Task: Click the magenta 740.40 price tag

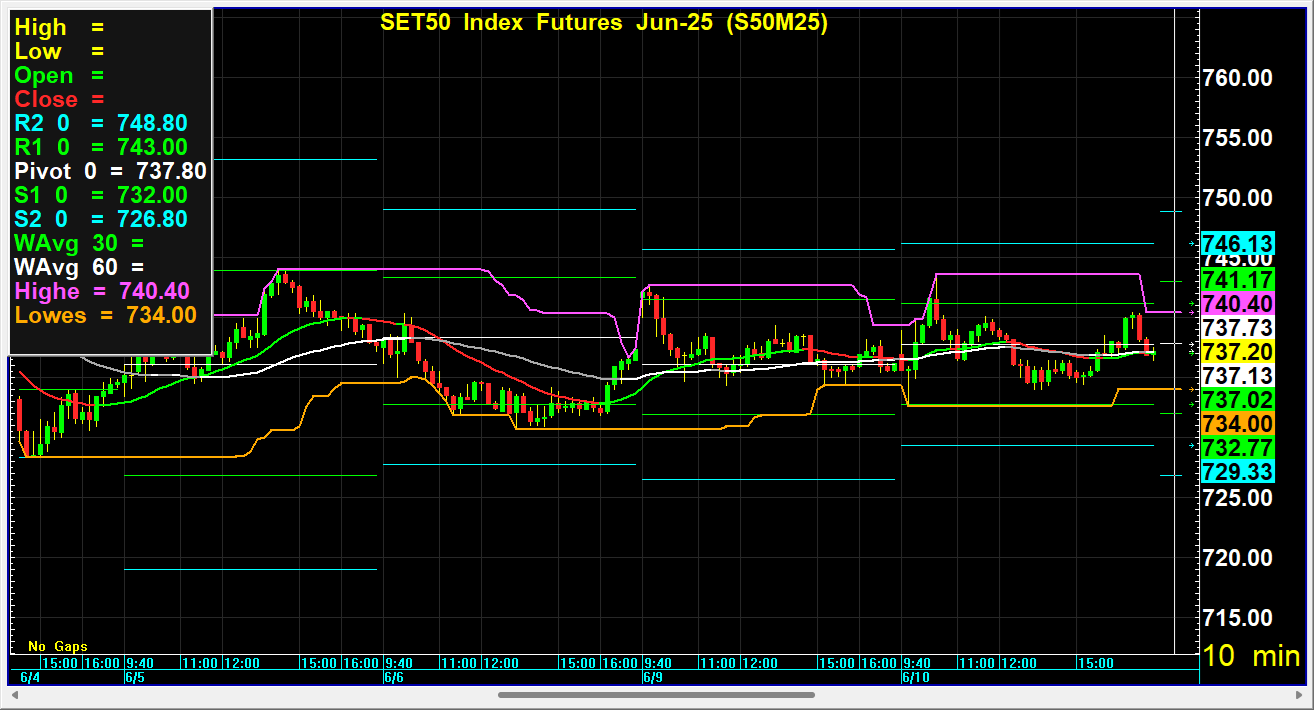Action: [x=1238, y=303]
